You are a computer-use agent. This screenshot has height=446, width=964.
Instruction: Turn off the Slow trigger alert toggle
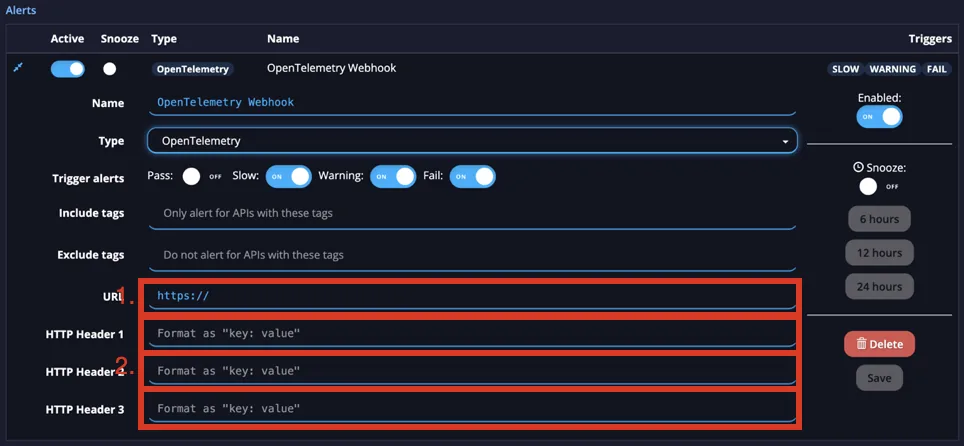click(x=289, y=176)
